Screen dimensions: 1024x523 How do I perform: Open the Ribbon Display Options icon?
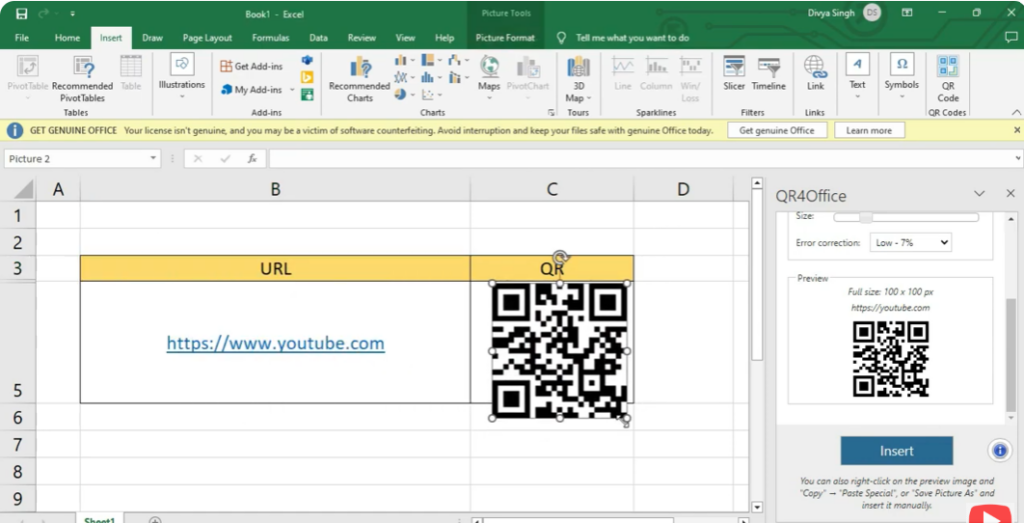[x=907, y=13]
